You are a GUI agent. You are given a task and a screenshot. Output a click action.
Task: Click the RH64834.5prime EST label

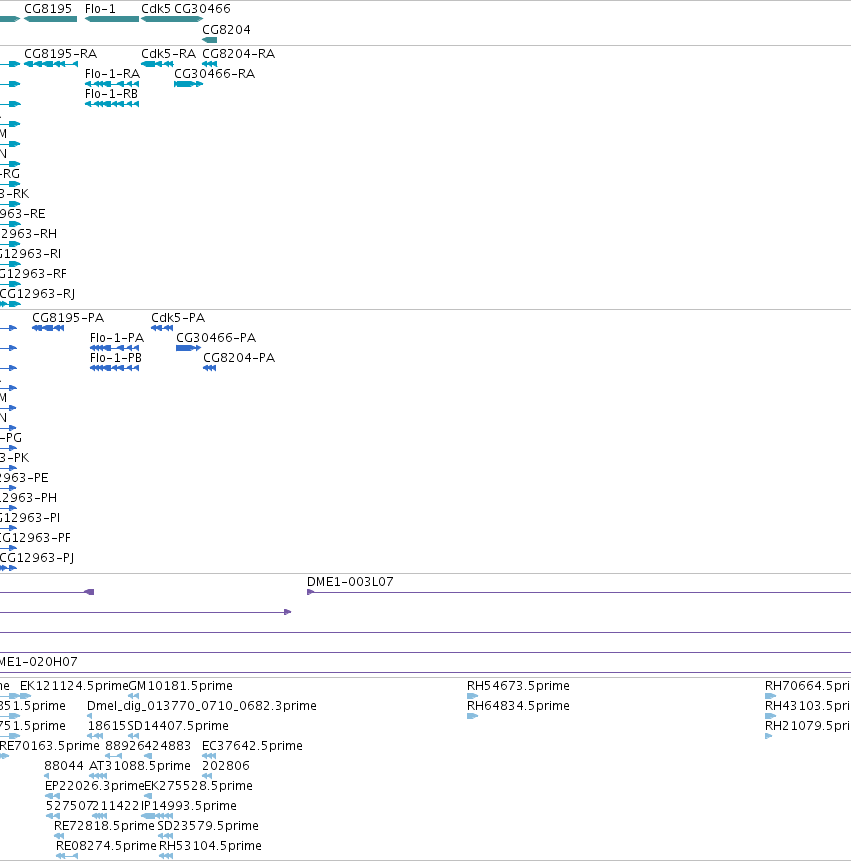click(x=518, y=706)
